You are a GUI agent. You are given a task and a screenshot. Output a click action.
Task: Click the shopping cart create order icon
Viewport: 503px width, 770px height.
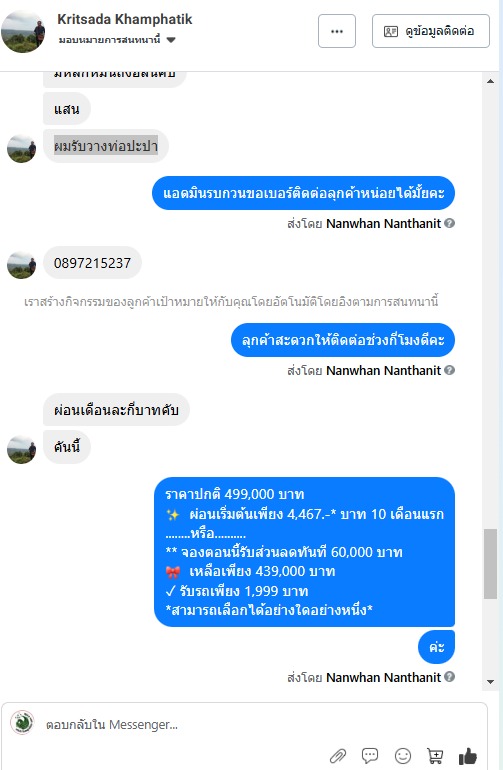point(435,756)
